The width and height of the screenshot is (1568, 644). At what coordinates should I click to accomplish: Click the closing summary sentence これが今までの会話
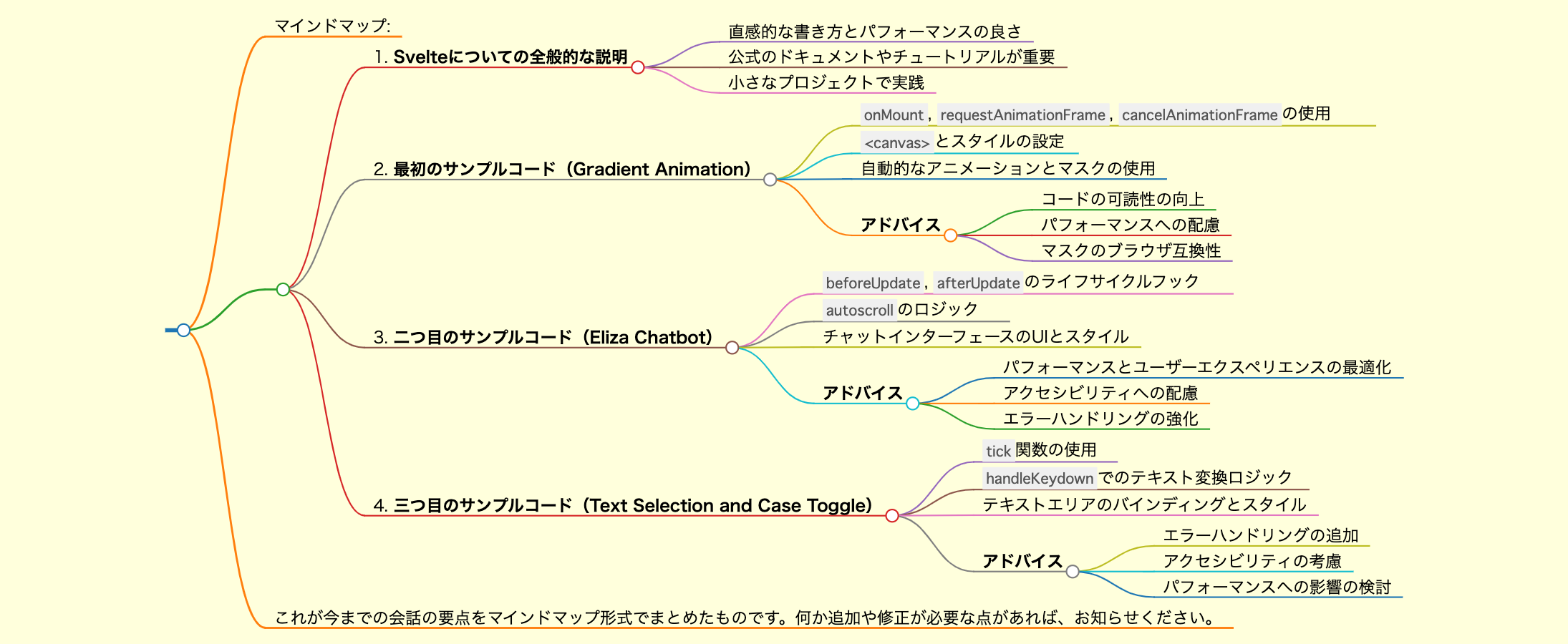pos(747,618)
